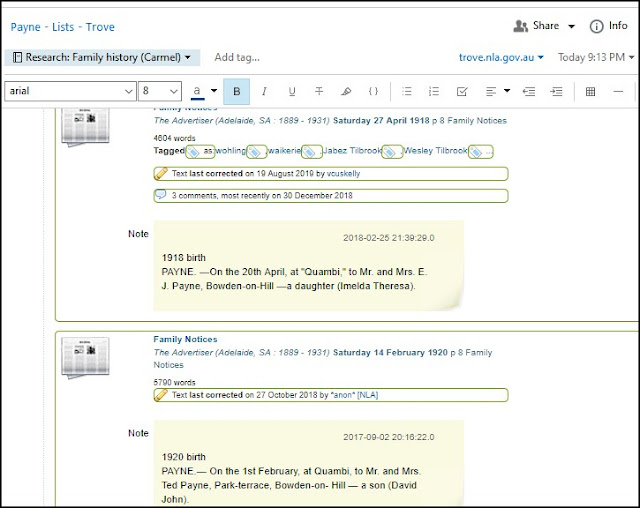The height and width of the screenshot is (508, 640).
Task: Insert a horizontal rule
Action: tap(618, 91)
